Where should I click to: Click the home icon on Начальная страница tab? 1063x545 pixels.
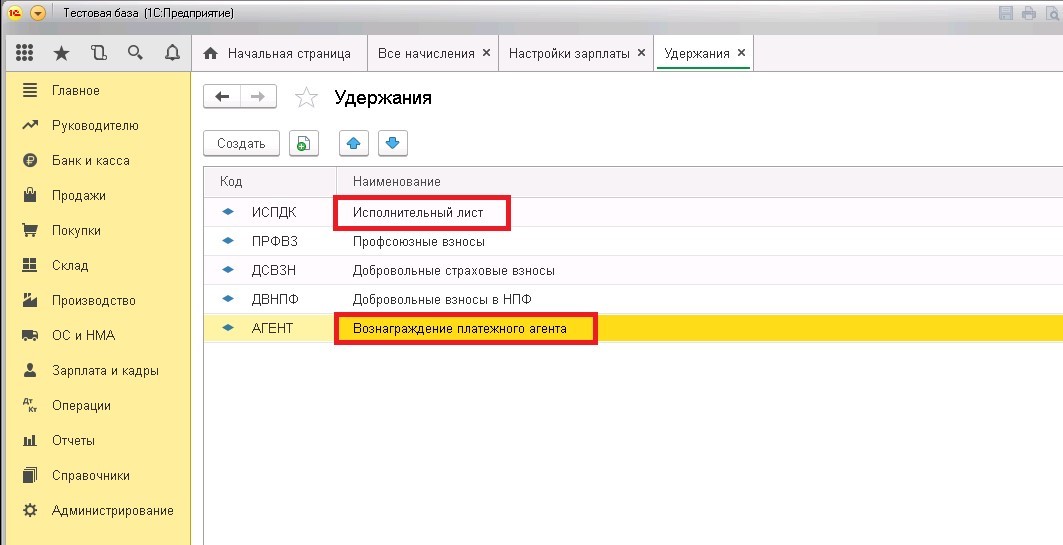(211, 54)
